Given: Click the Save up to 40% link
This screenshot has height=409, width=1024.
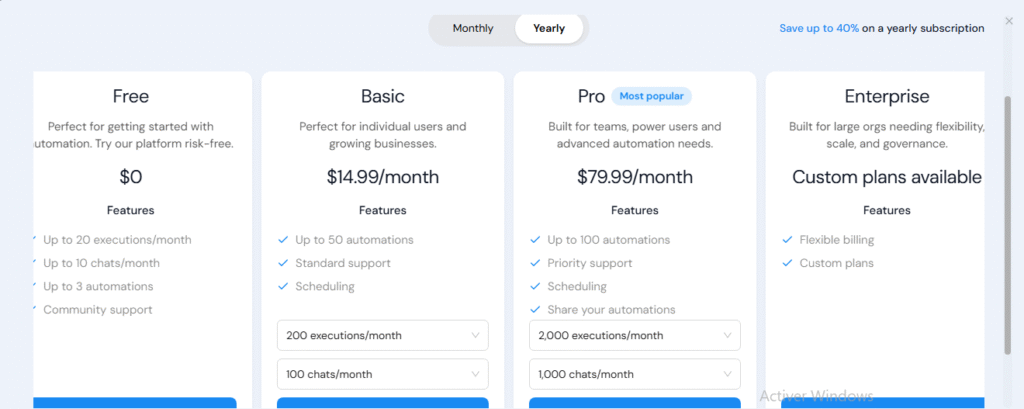Looking at the screenshot, I should (x=819, y=29).
